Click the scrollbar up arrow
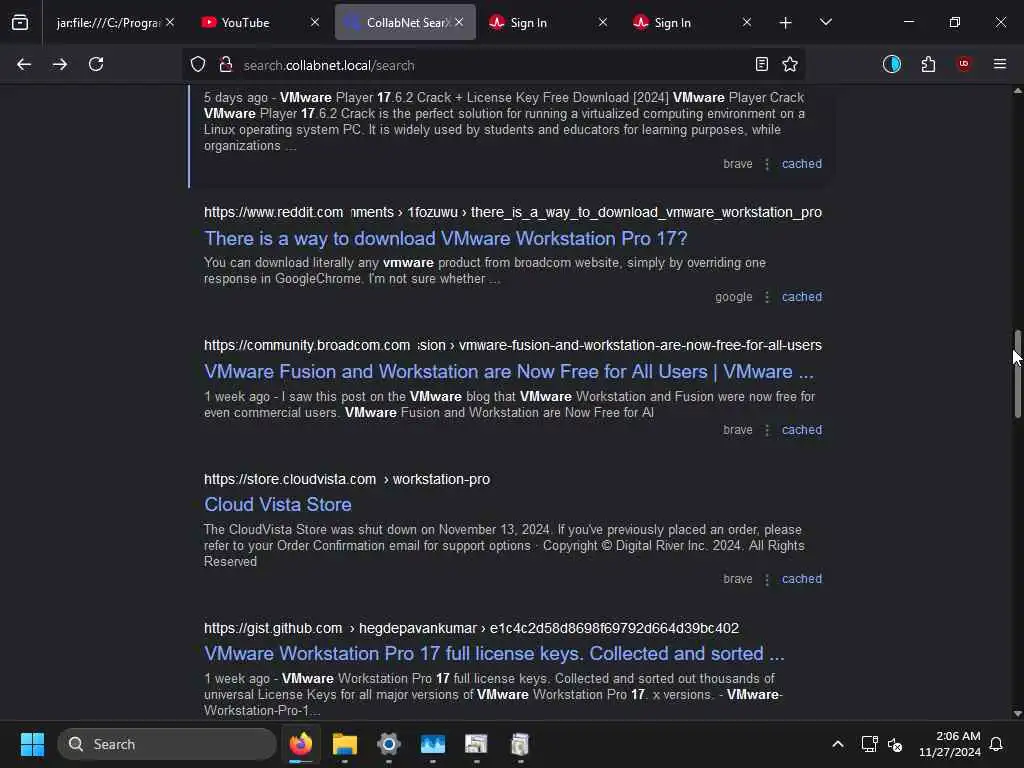 click(x=1017, y=91)
